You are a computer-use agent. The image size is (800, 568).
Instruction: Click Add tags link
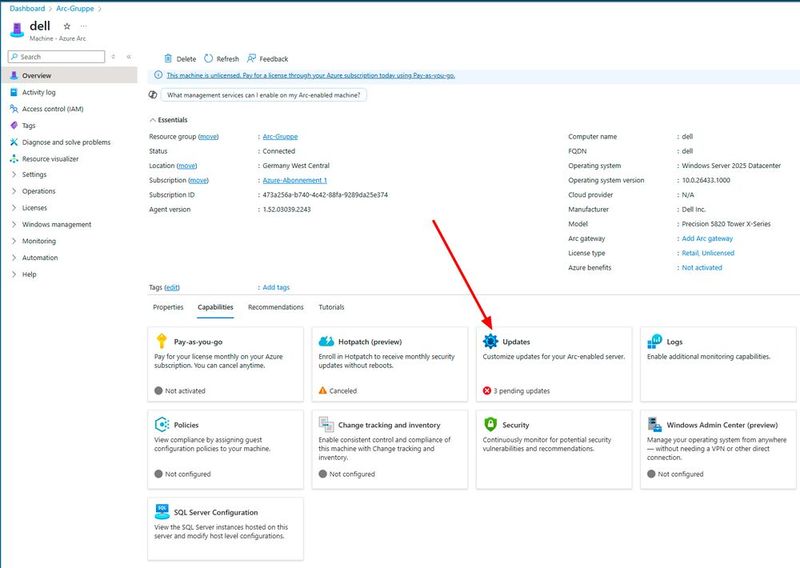276,288
